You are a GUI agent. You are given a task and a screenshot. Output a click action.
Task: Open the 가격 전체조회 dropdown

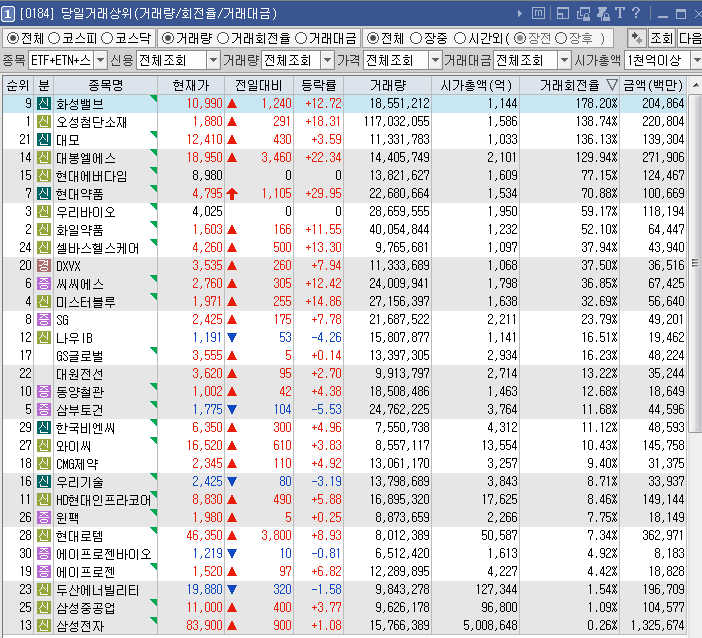point(435,60)
